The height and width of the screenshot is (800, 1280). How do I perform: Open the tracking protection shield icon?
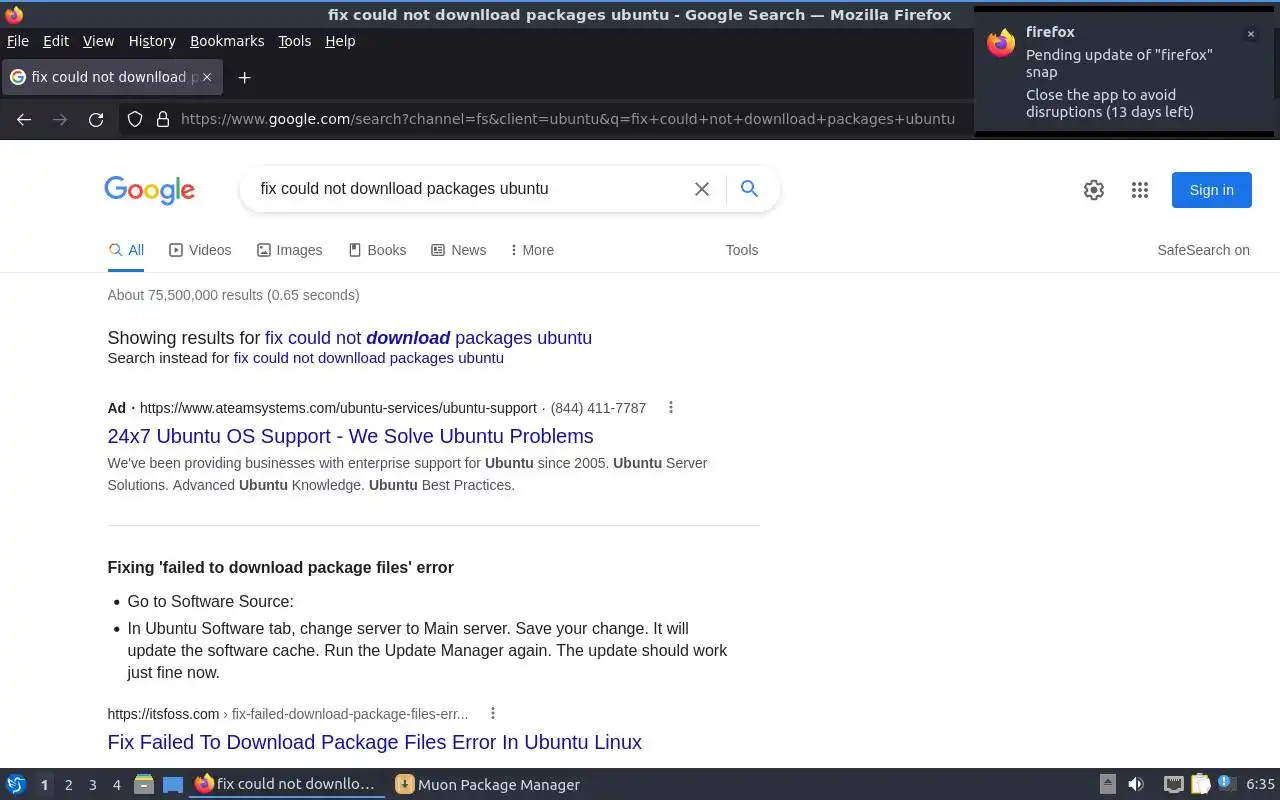point(135,119)
